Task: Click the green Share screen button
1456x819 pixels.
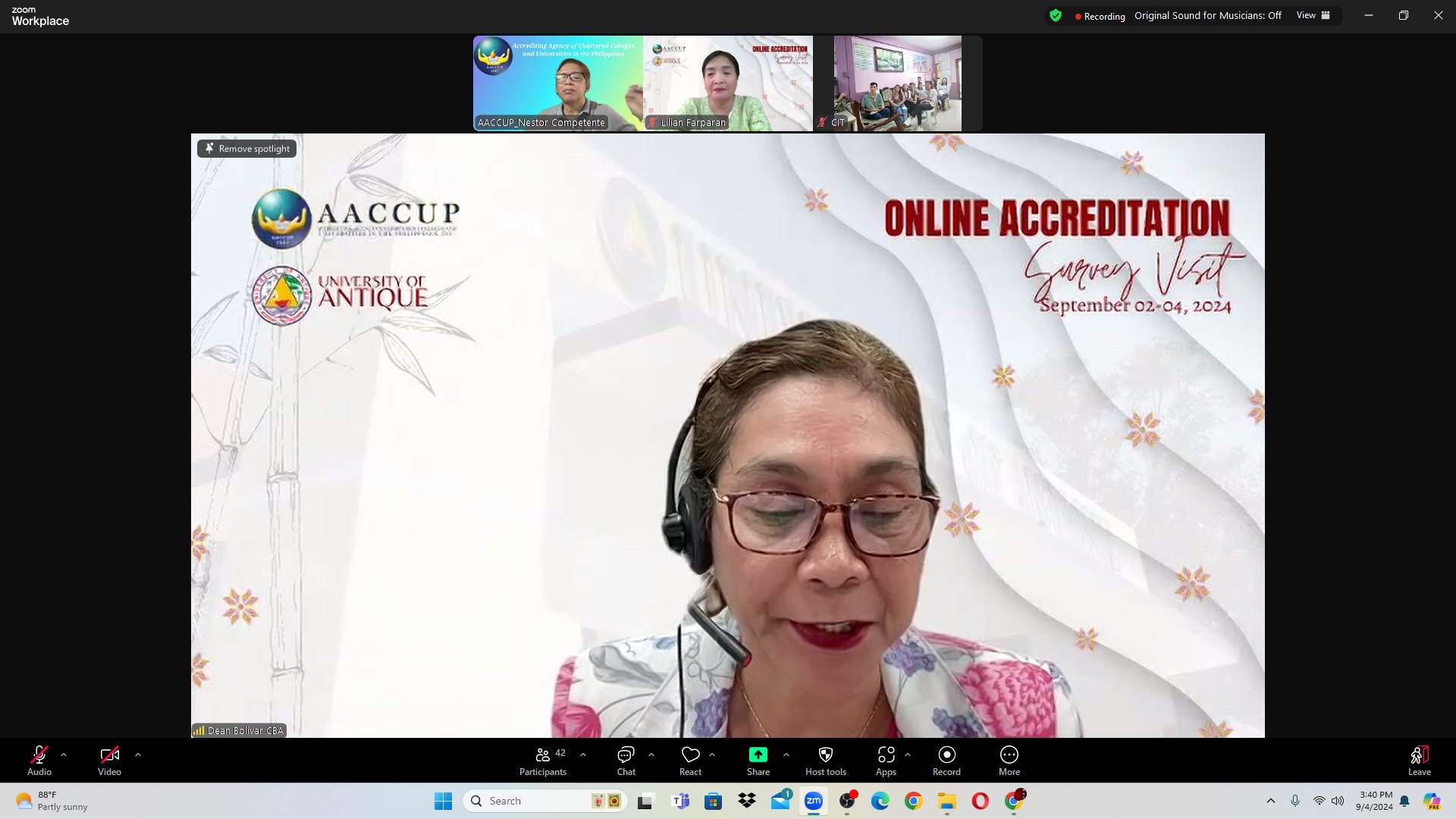Action: [x=758, y=761]
